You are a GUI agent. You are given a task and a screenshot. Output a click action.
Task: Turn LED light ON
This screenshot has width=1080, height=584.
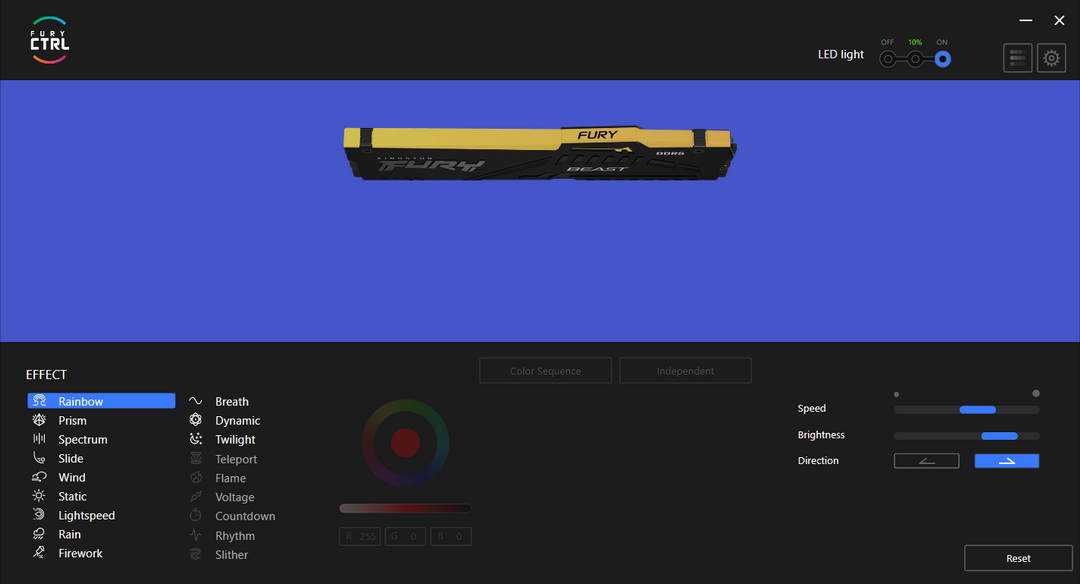coord(942,59)
